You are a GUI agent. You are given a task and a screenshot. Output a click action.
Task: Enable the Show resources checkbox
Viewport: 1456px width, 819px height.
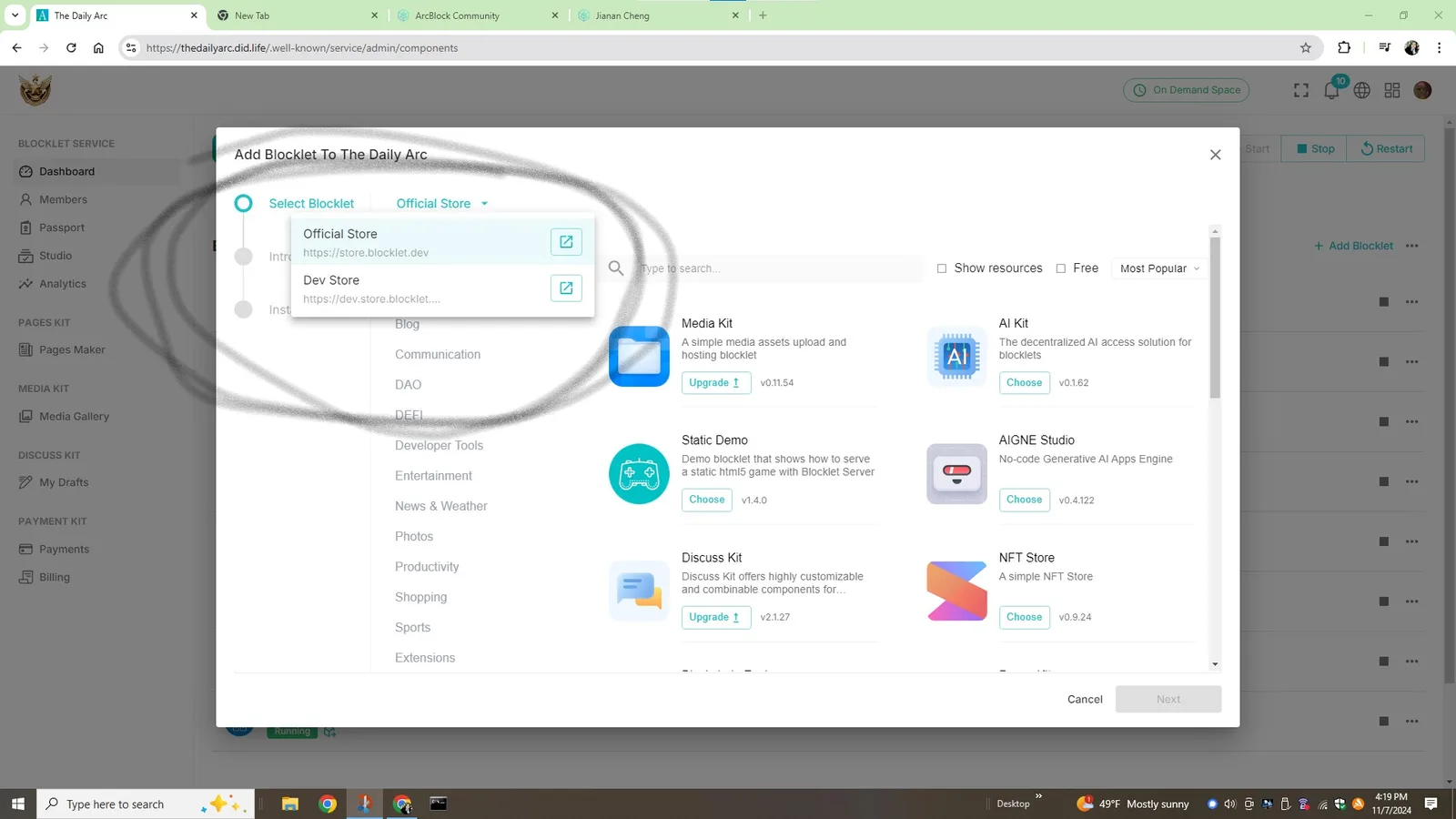tap(942, 268)
